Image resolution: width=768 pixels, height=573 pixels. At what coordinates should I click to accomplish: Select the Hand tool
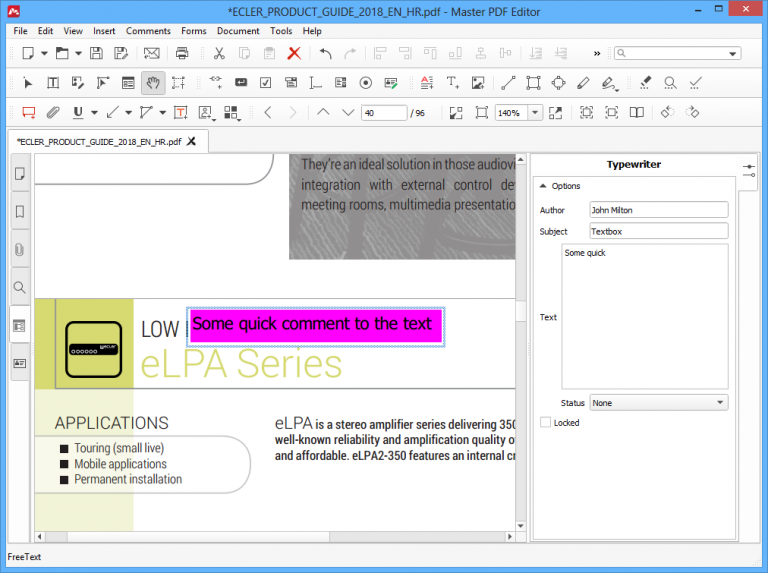point(153,83)
